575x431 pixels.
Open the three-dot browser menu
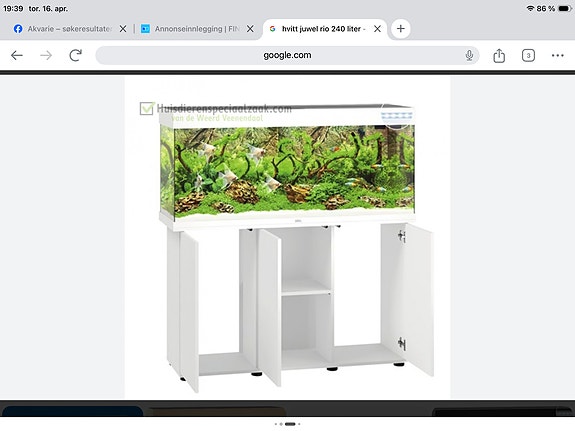(557, 55)
